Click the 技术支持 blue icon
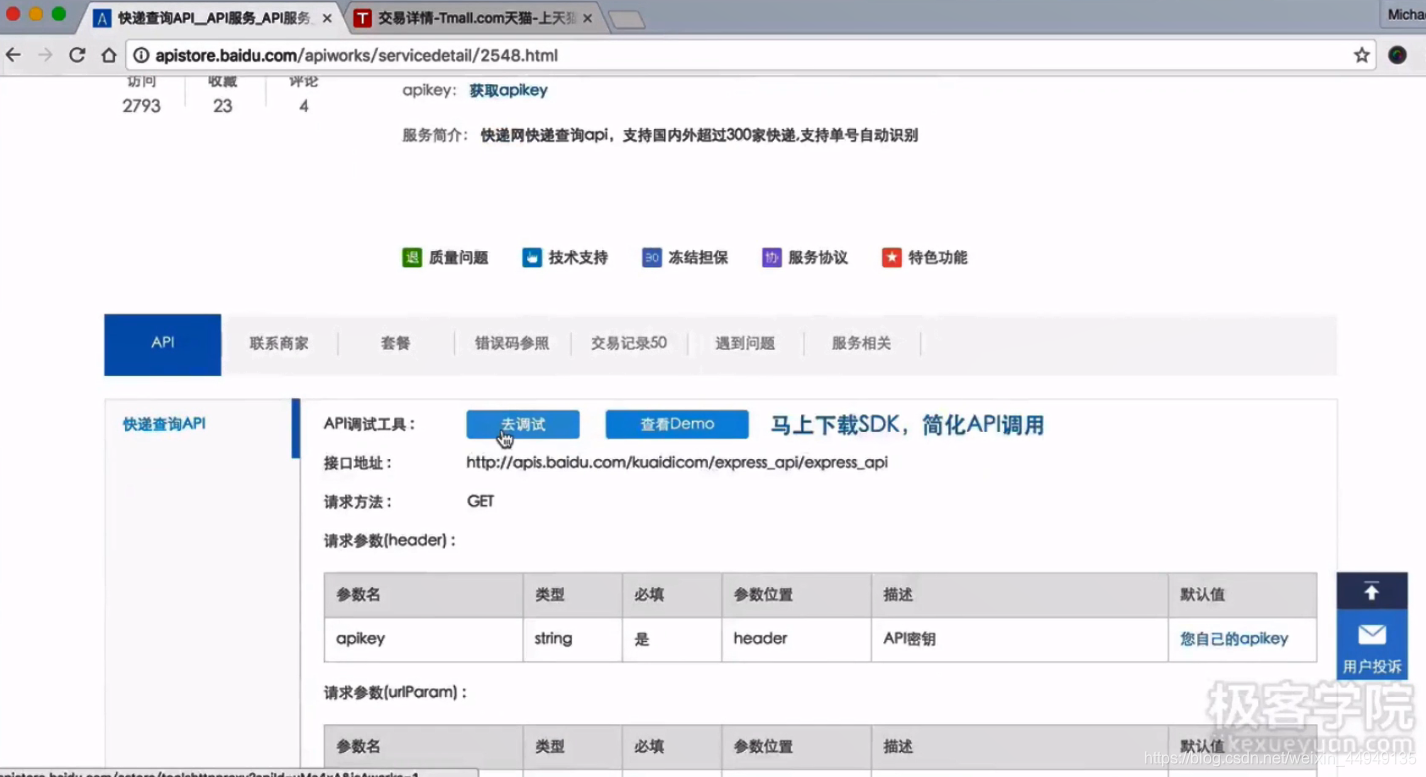1426x777 pixels. [x=532, y=257]
